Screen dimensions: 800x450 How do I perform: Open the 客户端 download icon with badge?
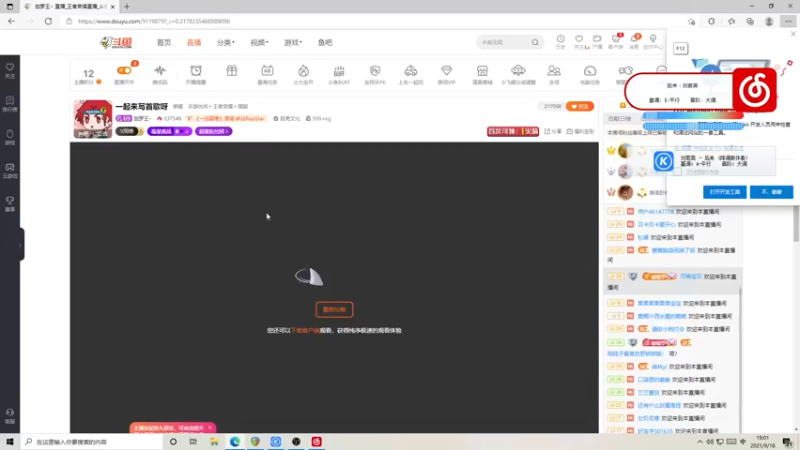point(616,39)
